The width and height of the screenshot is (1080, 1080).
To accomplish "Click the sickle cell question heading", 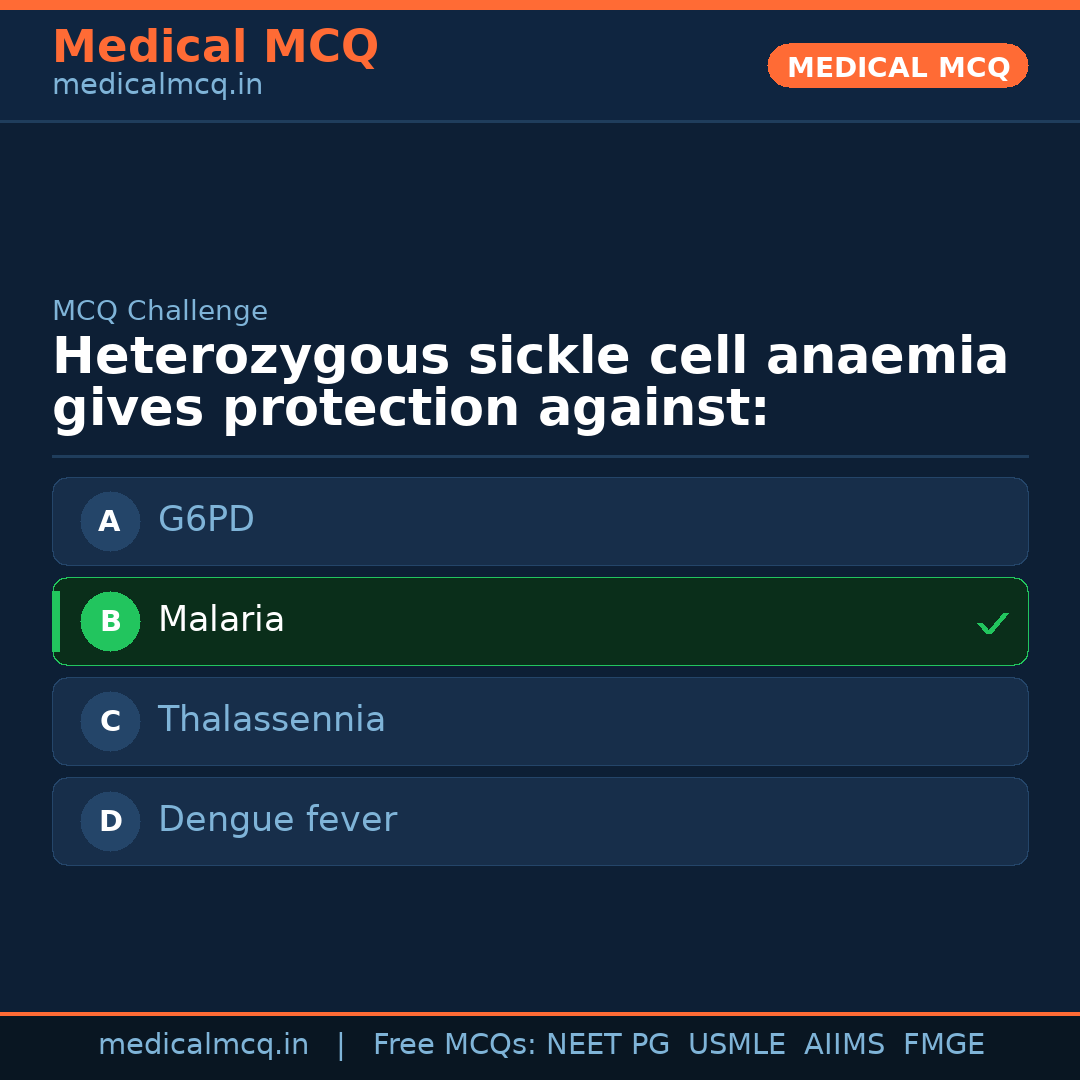I will tap(530, 383).
